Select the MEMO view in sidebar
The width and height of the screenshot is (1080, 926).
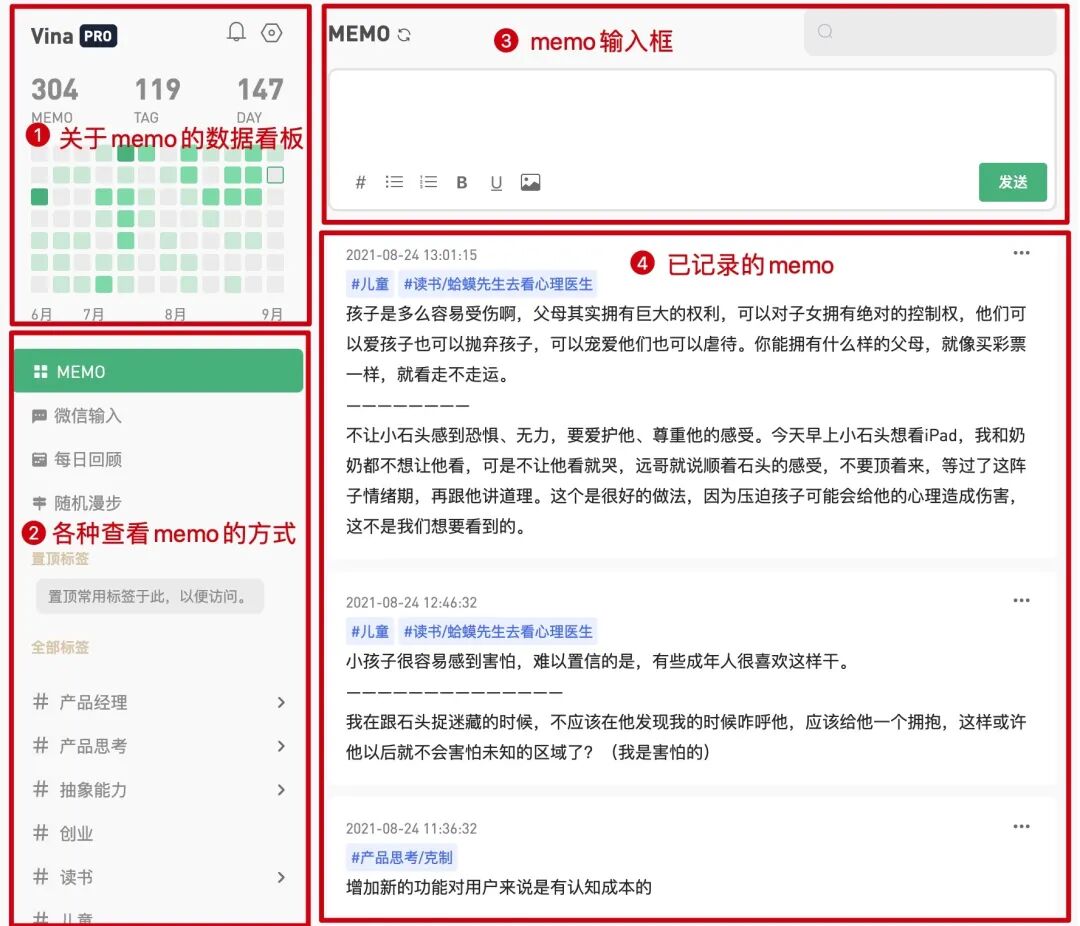pyautogui.click(x=158, y=371)
